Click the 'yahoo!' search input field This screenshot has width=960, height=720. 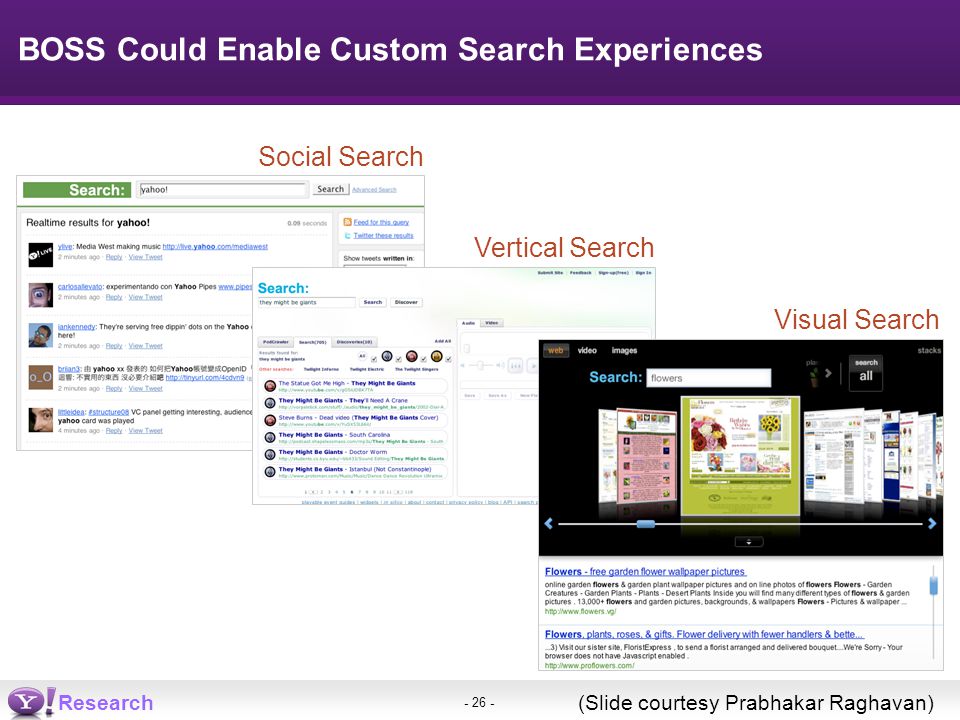pos(223,190)
